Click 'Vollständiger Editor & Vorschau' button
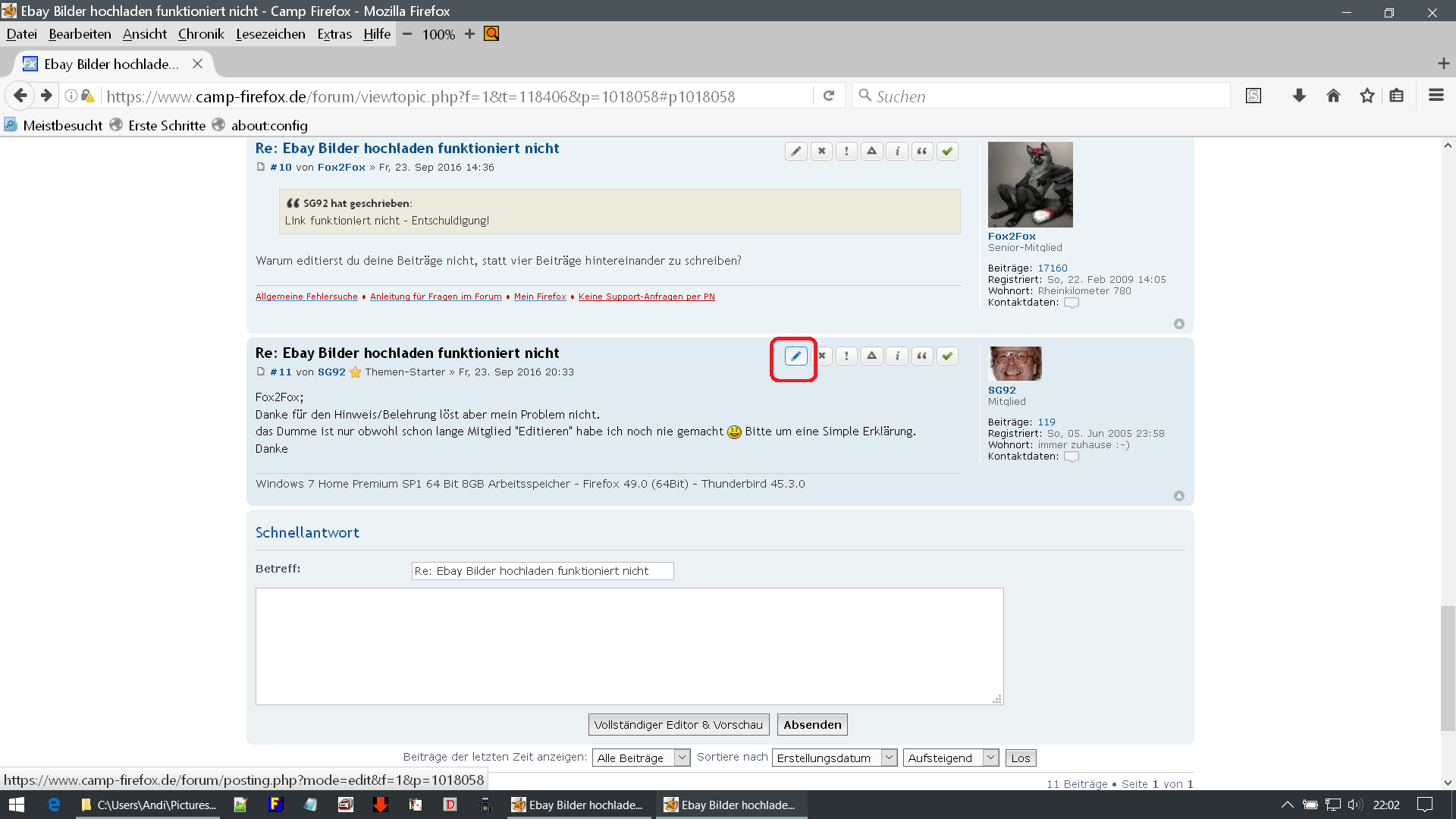The image size is (1456, 819). pos(679,725)
